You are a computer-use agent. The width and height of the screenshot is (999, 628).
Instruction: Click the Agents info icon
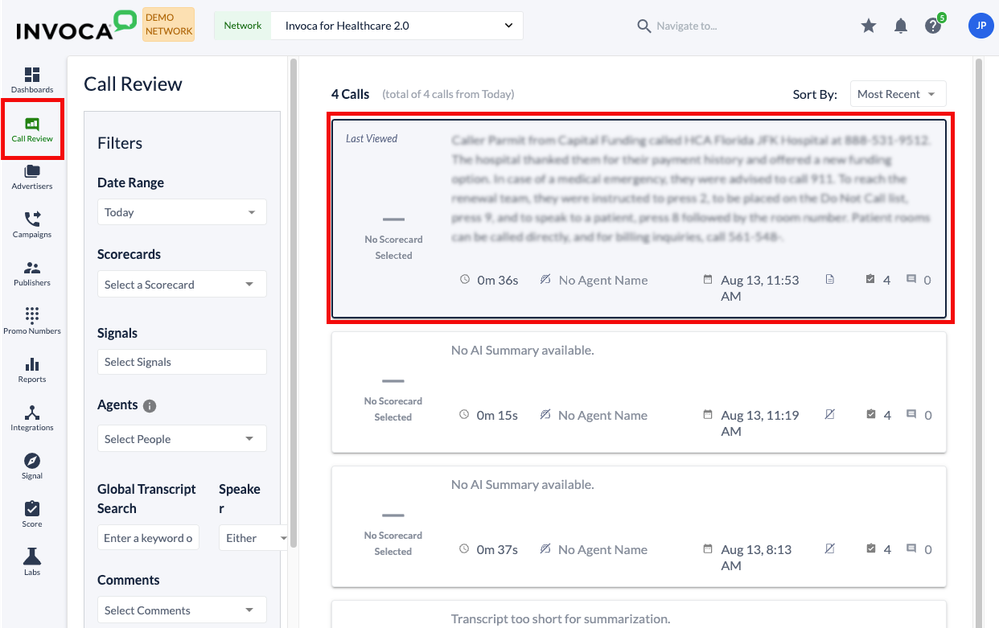tap(150, 406)
